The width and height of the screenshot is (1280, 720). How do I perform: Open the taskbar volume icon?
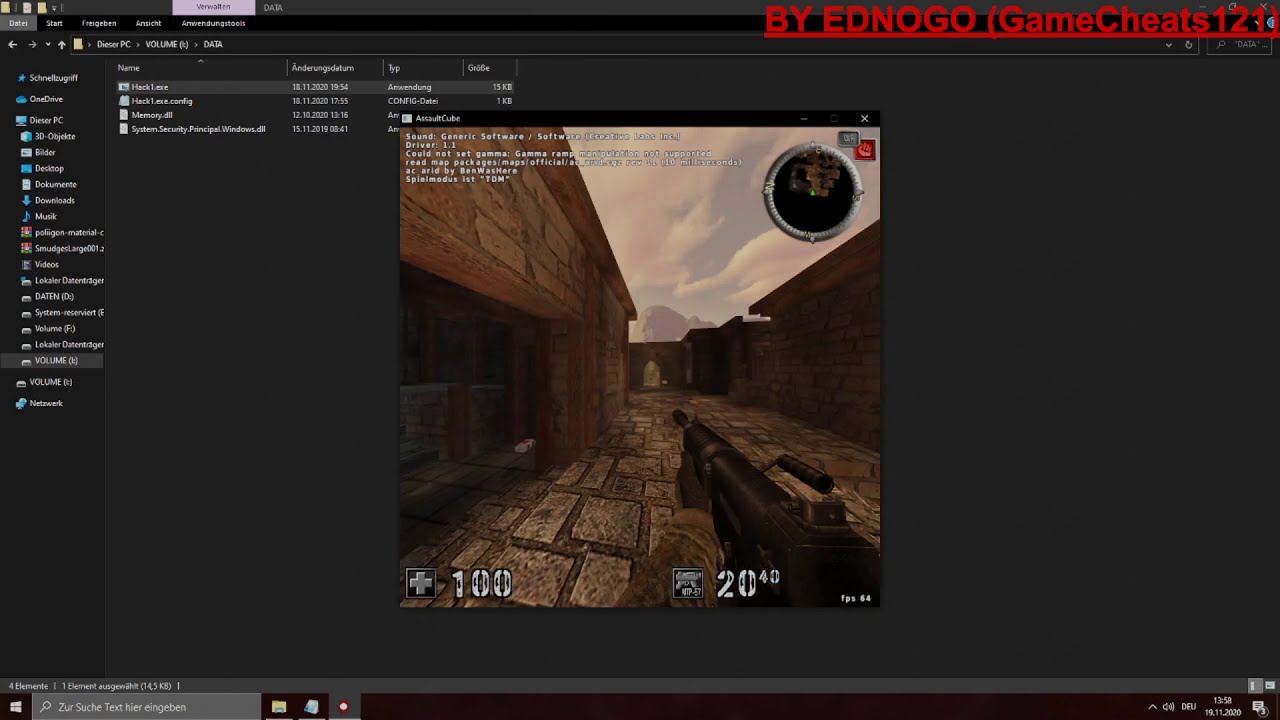(x=1168, y=707)
